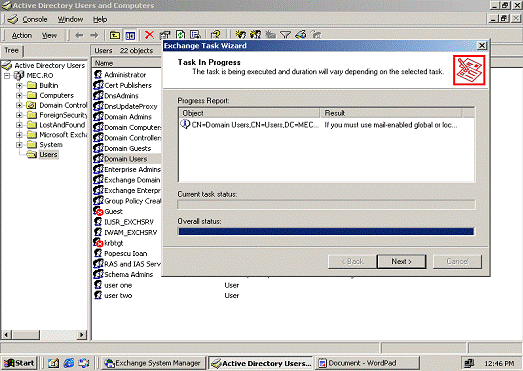This screenshot has height=371, width=523.
Task: Open the Console menu
Action: [x=35, y=19]
